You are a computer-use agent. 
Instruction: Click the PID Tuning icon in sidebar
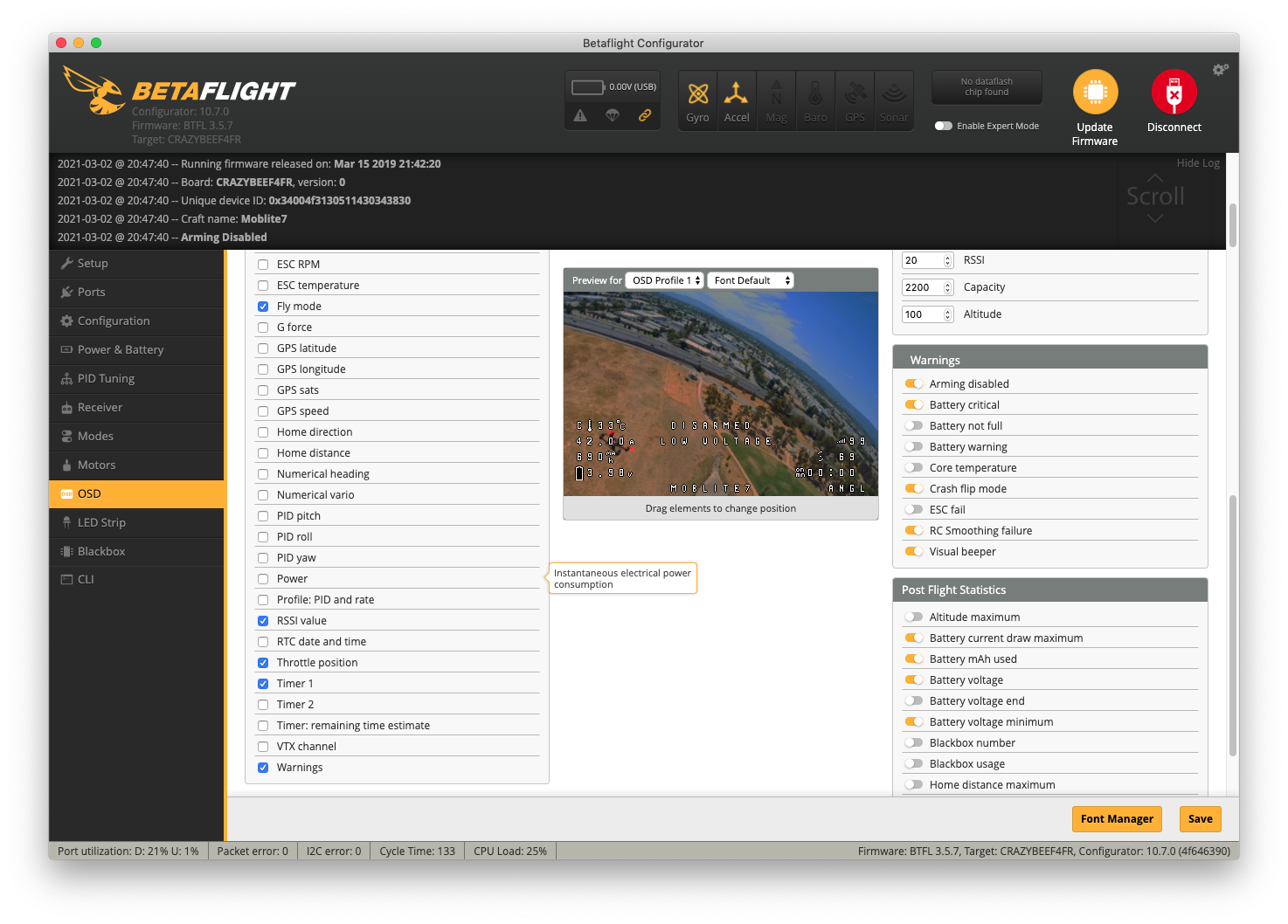click(66, 378)
